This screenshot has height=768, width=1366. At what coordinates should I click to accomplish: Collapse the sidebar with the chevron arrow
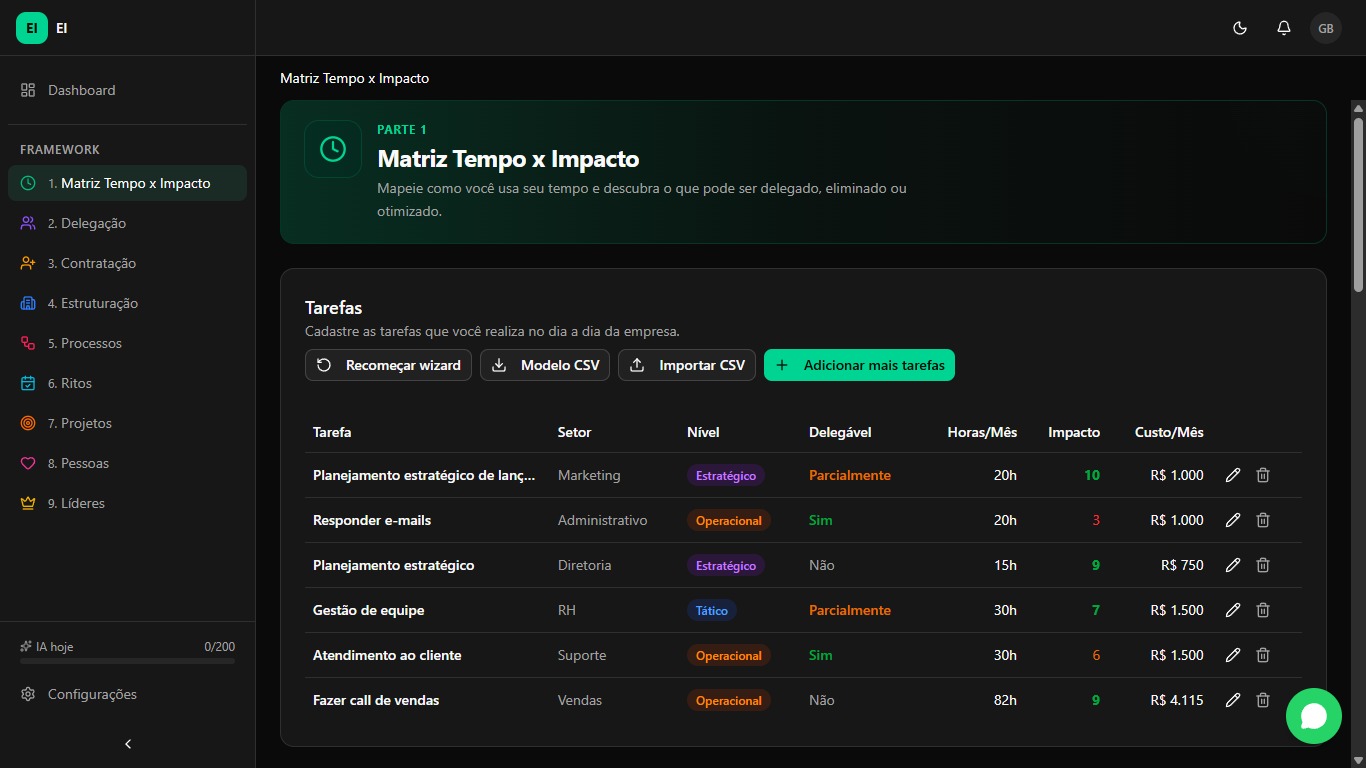coord(128,744)
